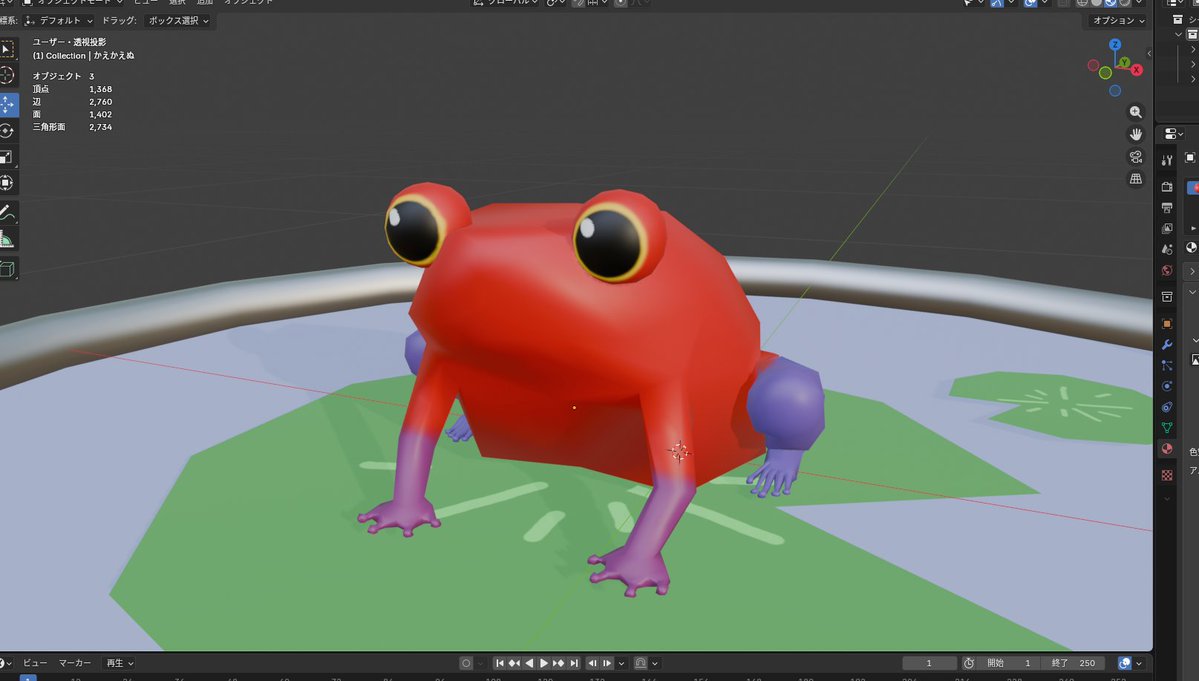Play animation in reverse

click(x=529, y=663)
